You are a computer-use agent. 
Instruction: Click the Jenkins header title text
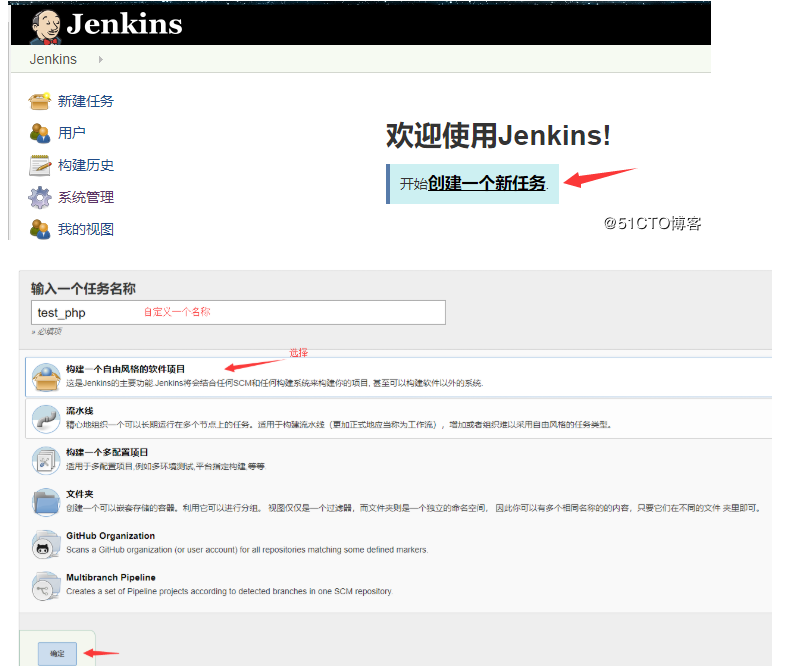coord(124,24)
